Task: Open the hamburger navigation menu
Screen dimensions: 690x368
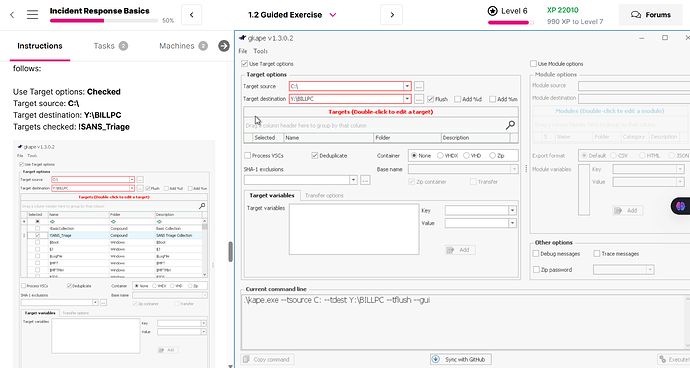Action: click(x=32, y=15)
